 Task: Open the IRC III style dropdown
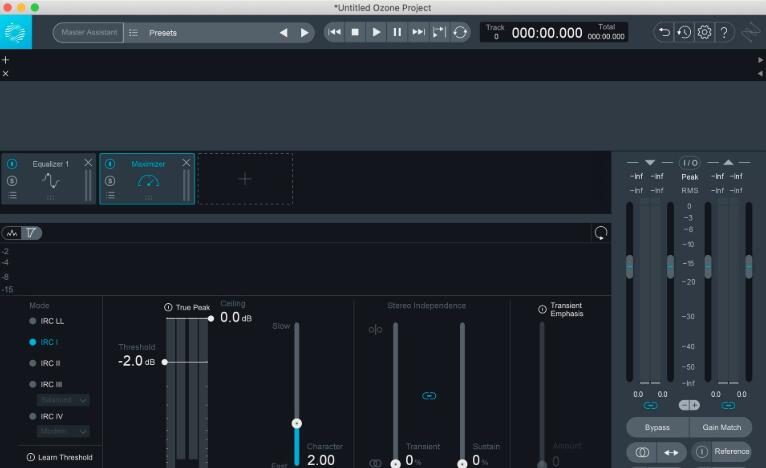(x=64, y=400)
